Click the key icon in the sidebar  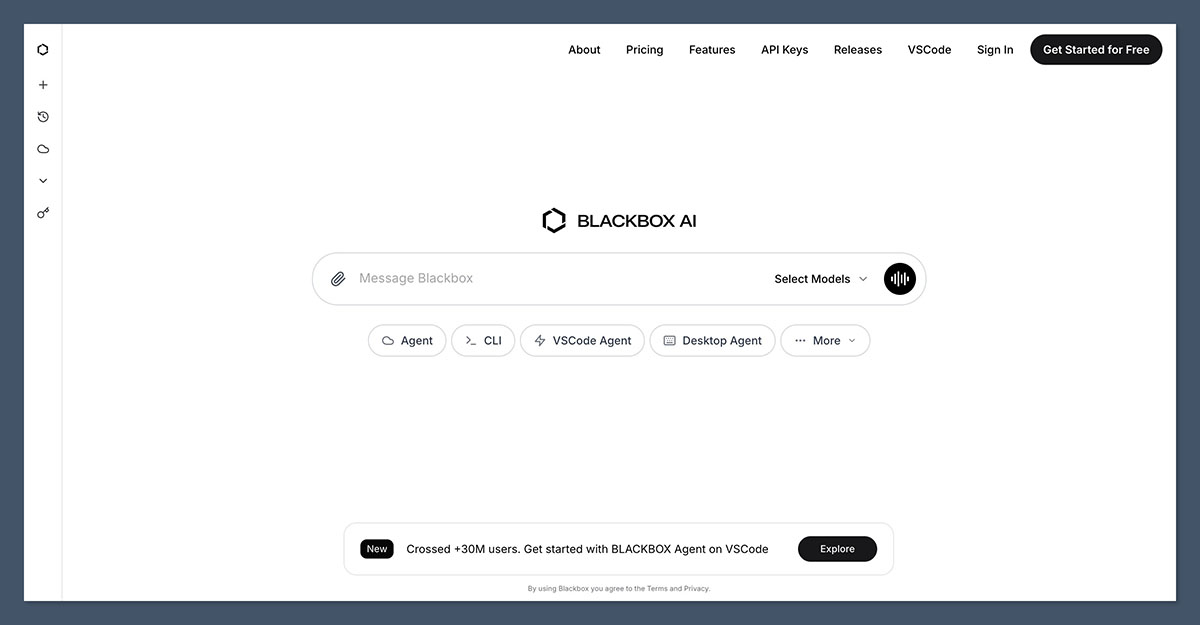43,212
